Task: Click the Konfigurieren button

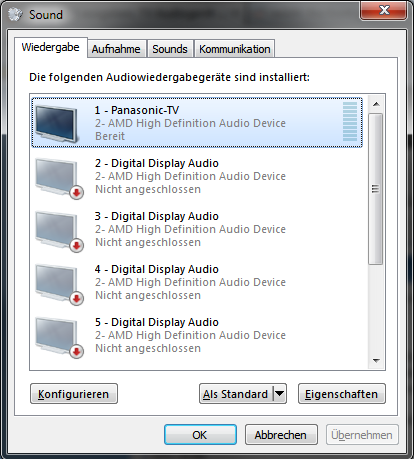Action: tap(74, 394)
